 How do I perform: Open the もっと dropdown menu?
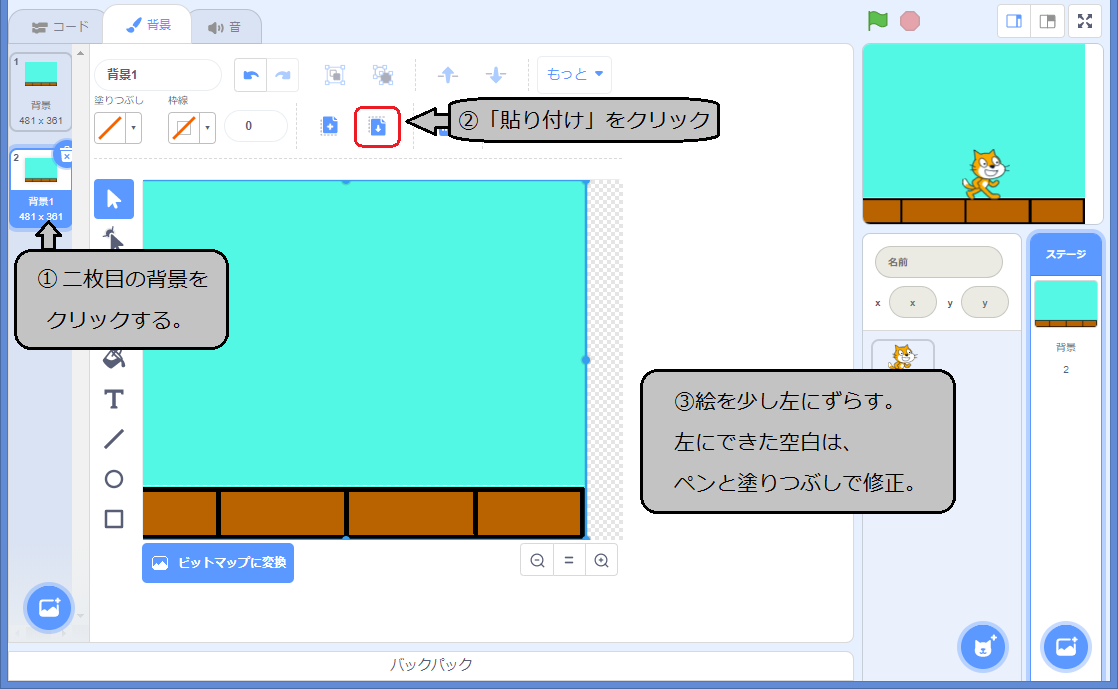click(x=574, y=74)
